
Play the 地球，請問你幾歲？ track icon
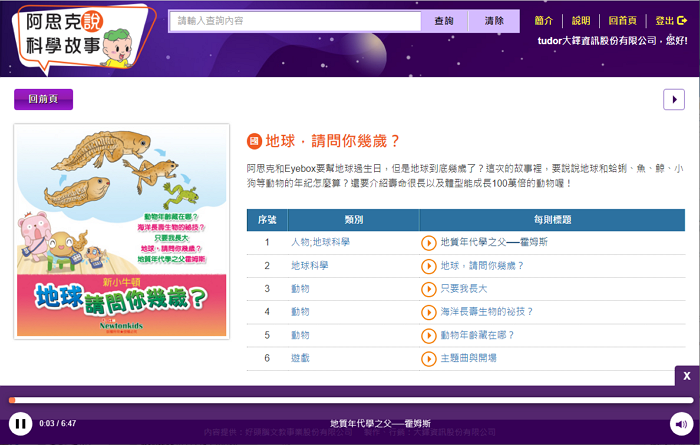coord(429,266)
